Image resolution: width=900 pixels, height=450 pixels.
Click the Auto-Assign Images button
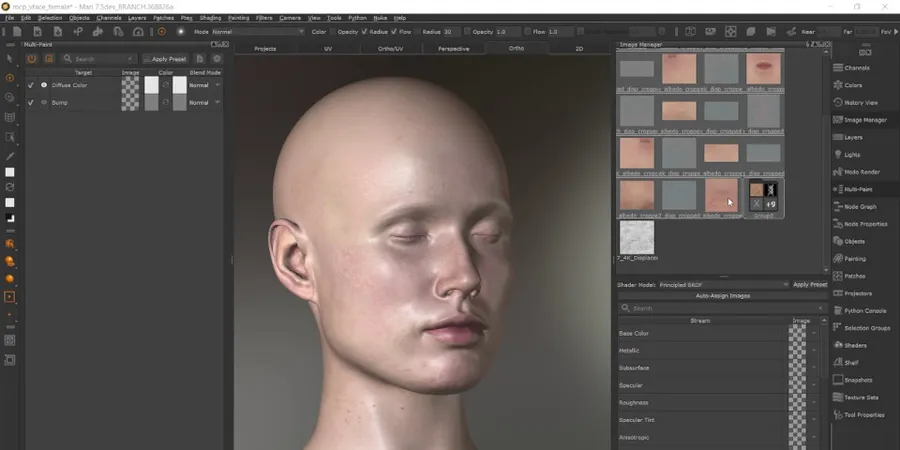[x=722, y=296]
